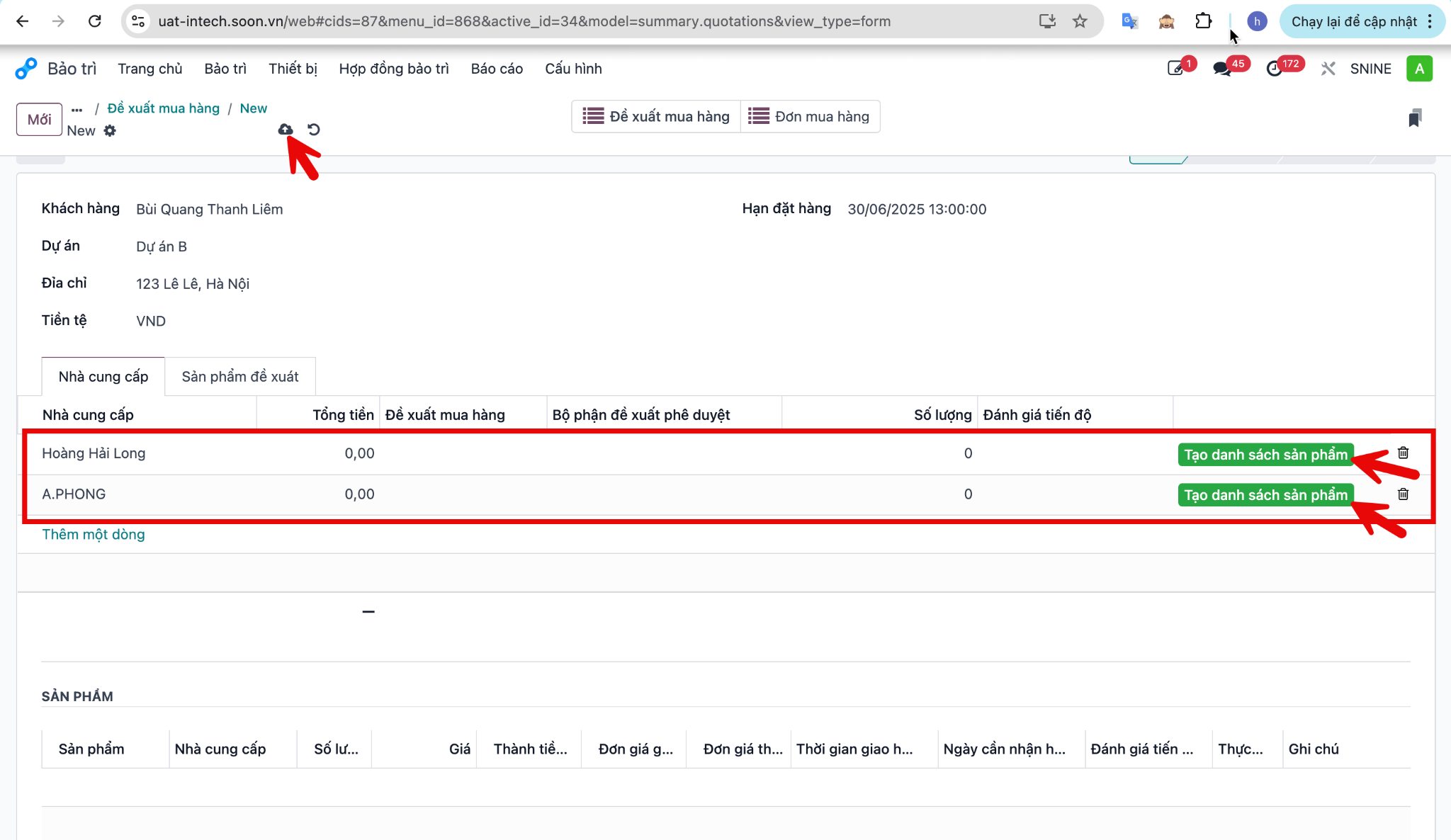Open the chat messages icon with badge 45

[x=1223, y=68]
